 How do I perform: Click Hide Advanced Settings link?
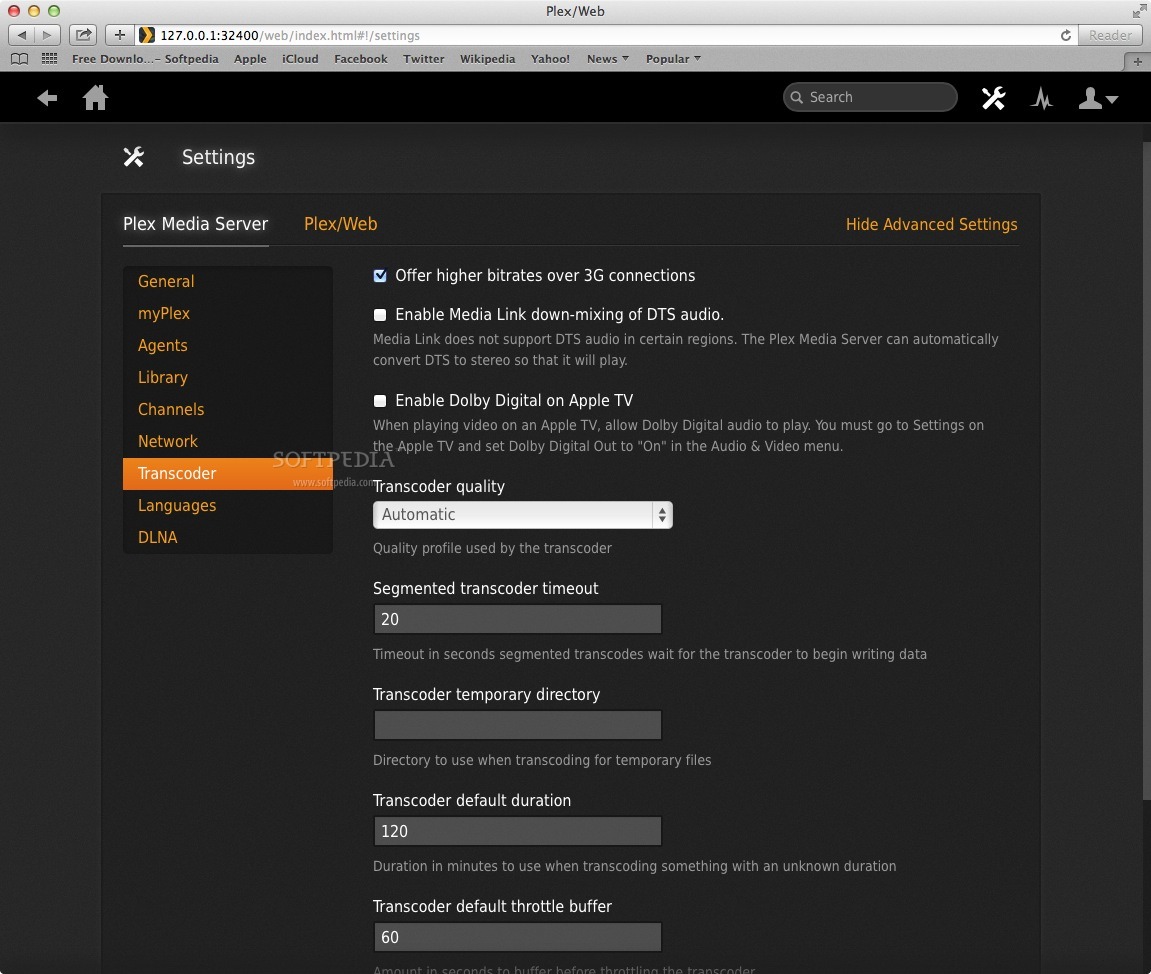pos(932,225)
